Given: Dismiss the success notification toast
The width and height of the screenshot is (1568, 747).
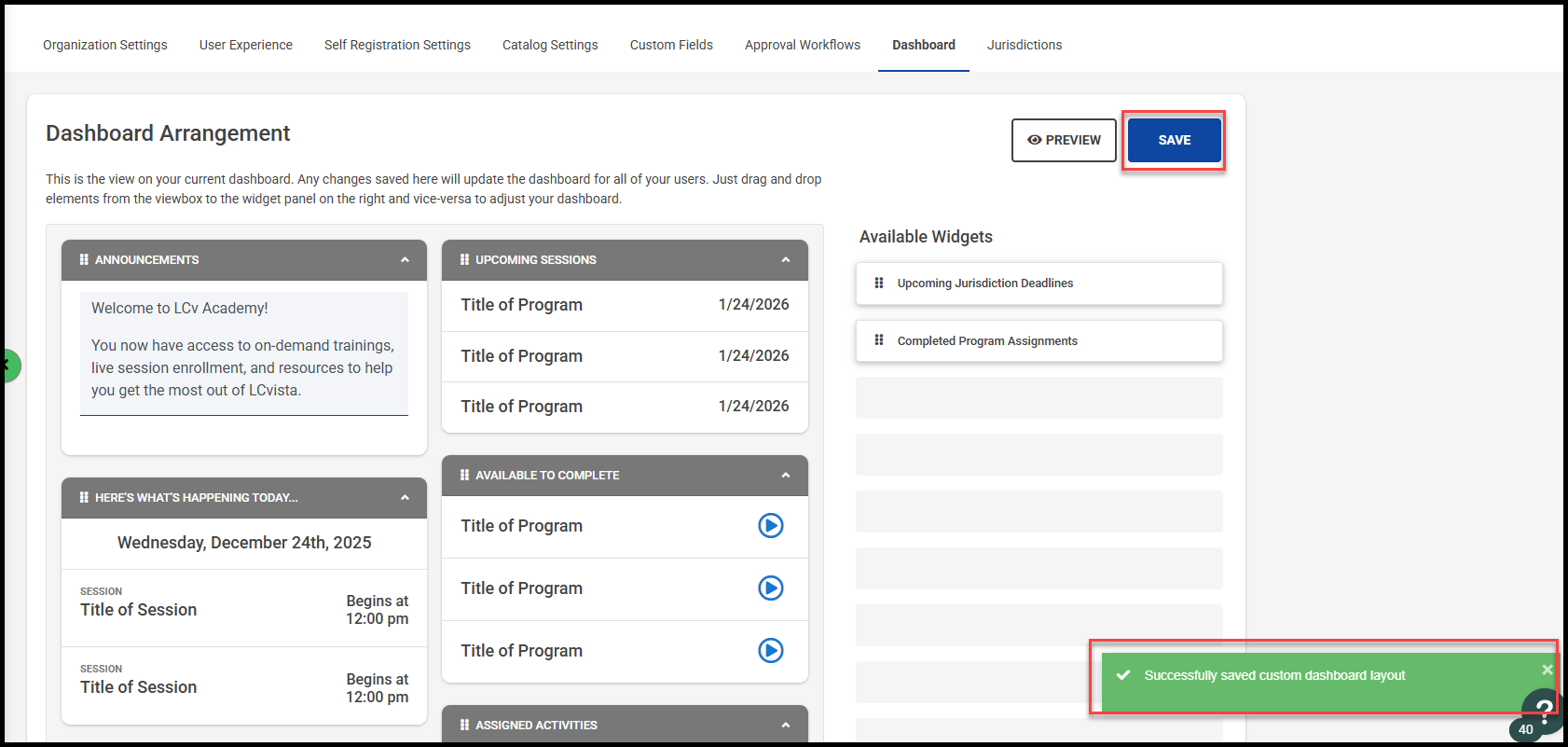Looking at the screenshot, I should [x=1547, y=670].
